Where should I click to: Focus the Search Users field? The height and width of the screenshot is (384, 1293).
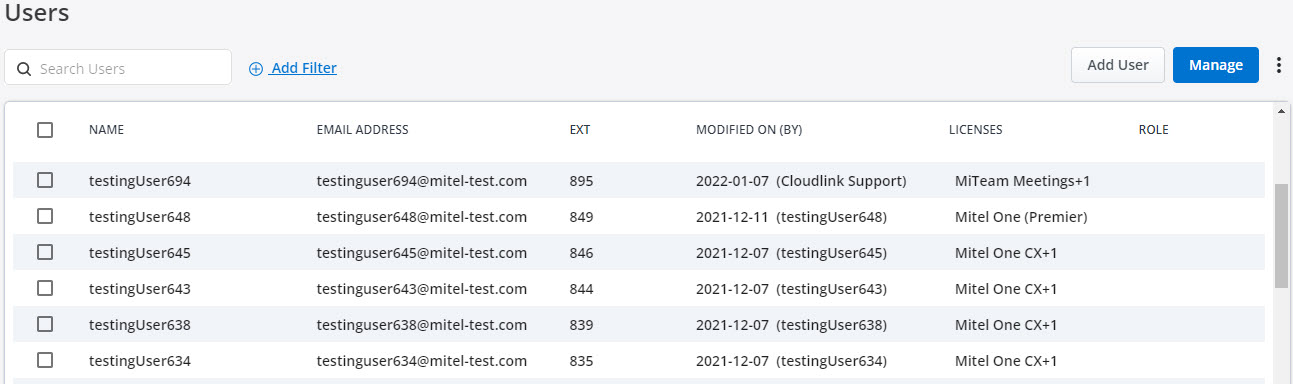point(118,68)
